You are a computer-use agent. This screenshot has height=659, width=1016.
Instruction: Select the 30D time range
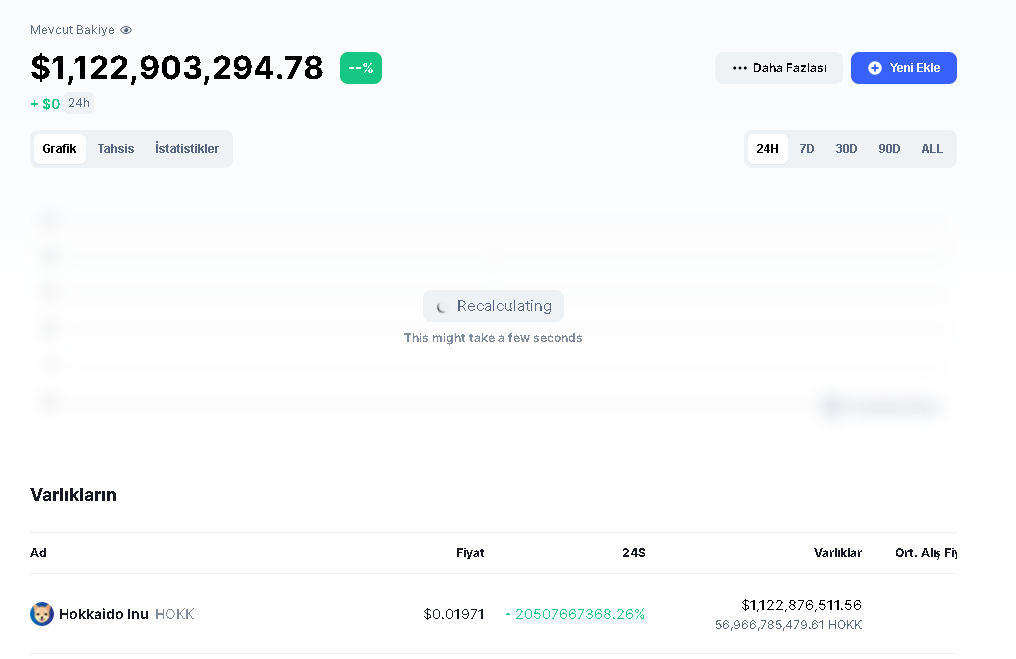pyautogui.click(x=846, y=149)
